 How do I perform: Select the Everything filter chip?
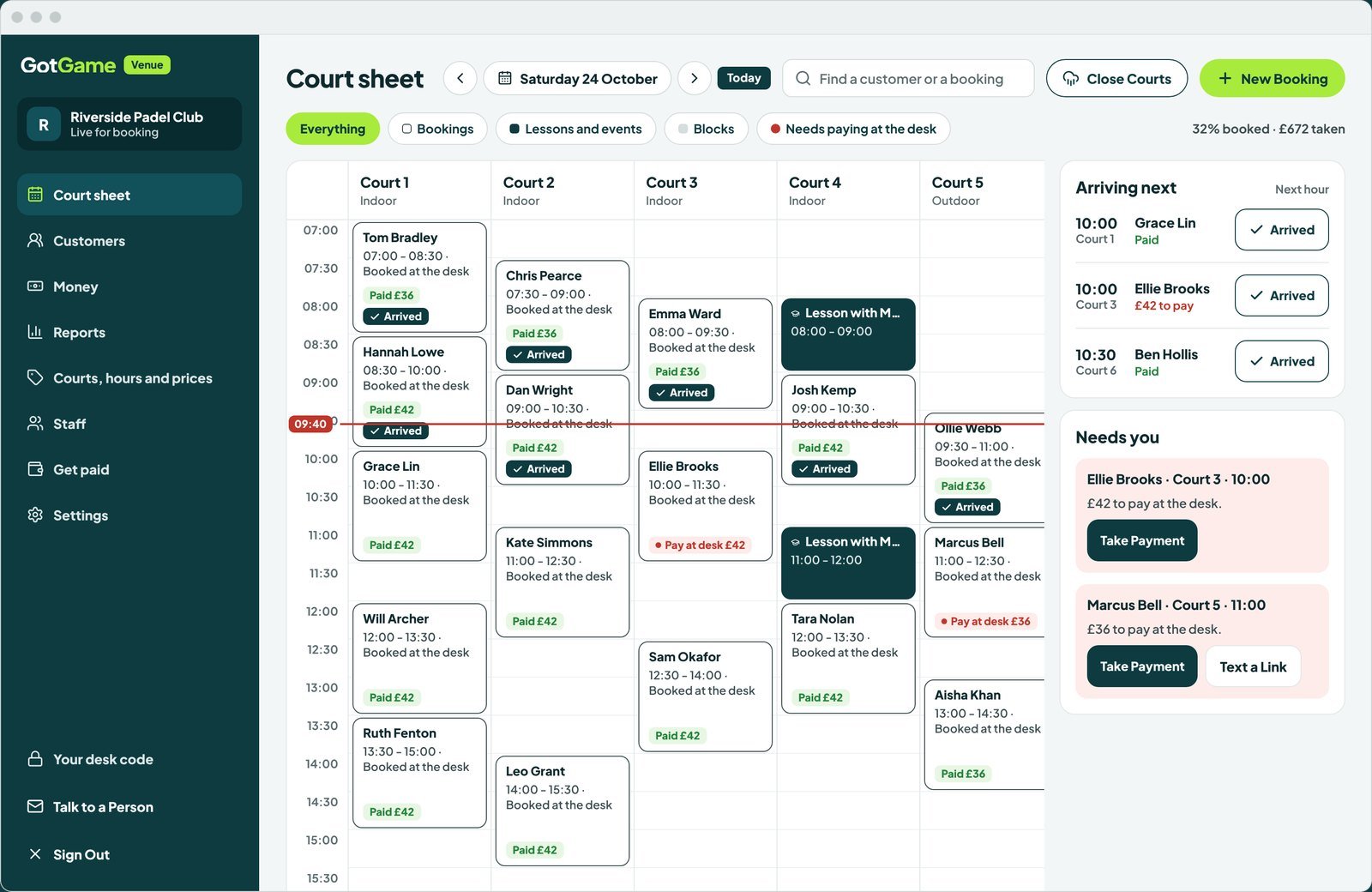click(x=333, y=129)
